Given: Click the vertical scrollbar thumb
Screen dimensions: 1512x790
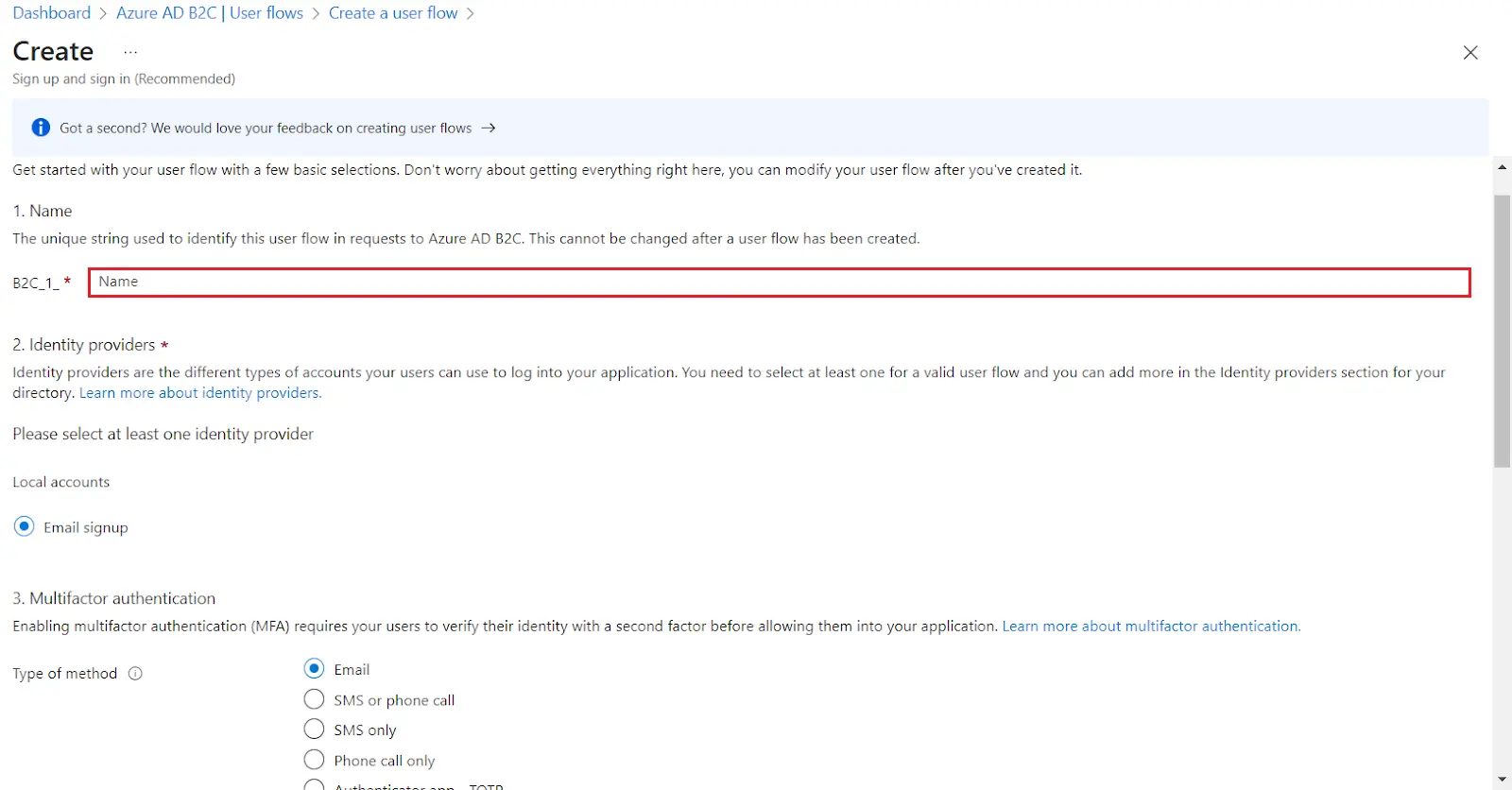Looking at the screenshot, I should click(1502, 331).
